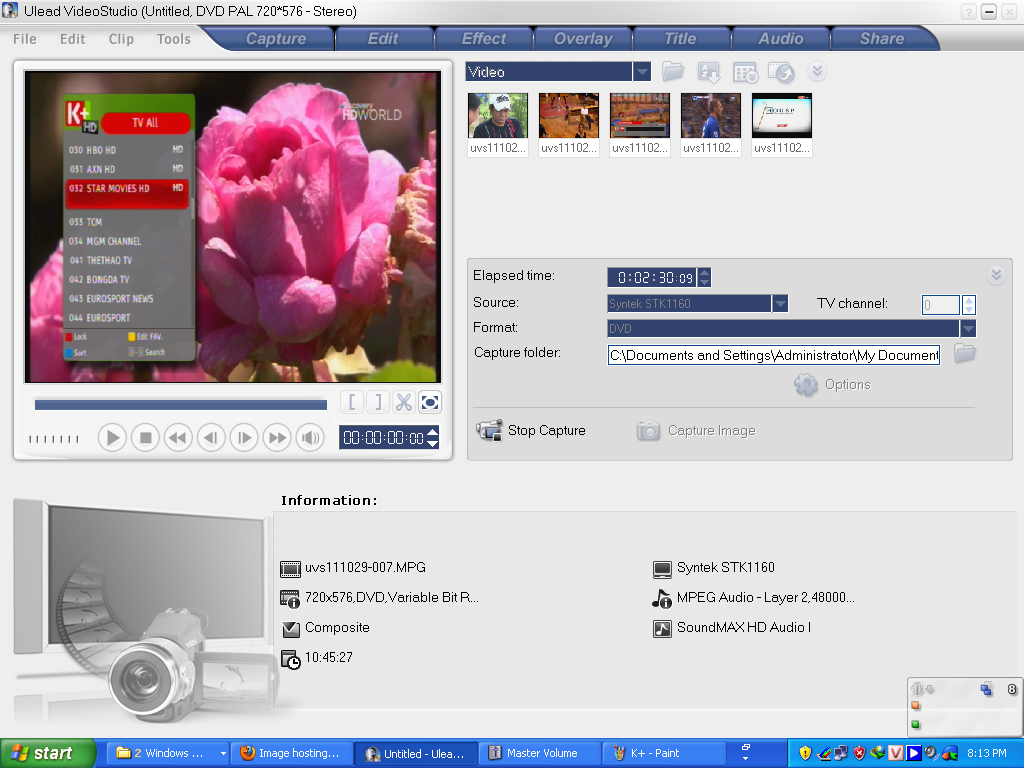
Task: Click Capture Image button
Action: click(696, 430)
